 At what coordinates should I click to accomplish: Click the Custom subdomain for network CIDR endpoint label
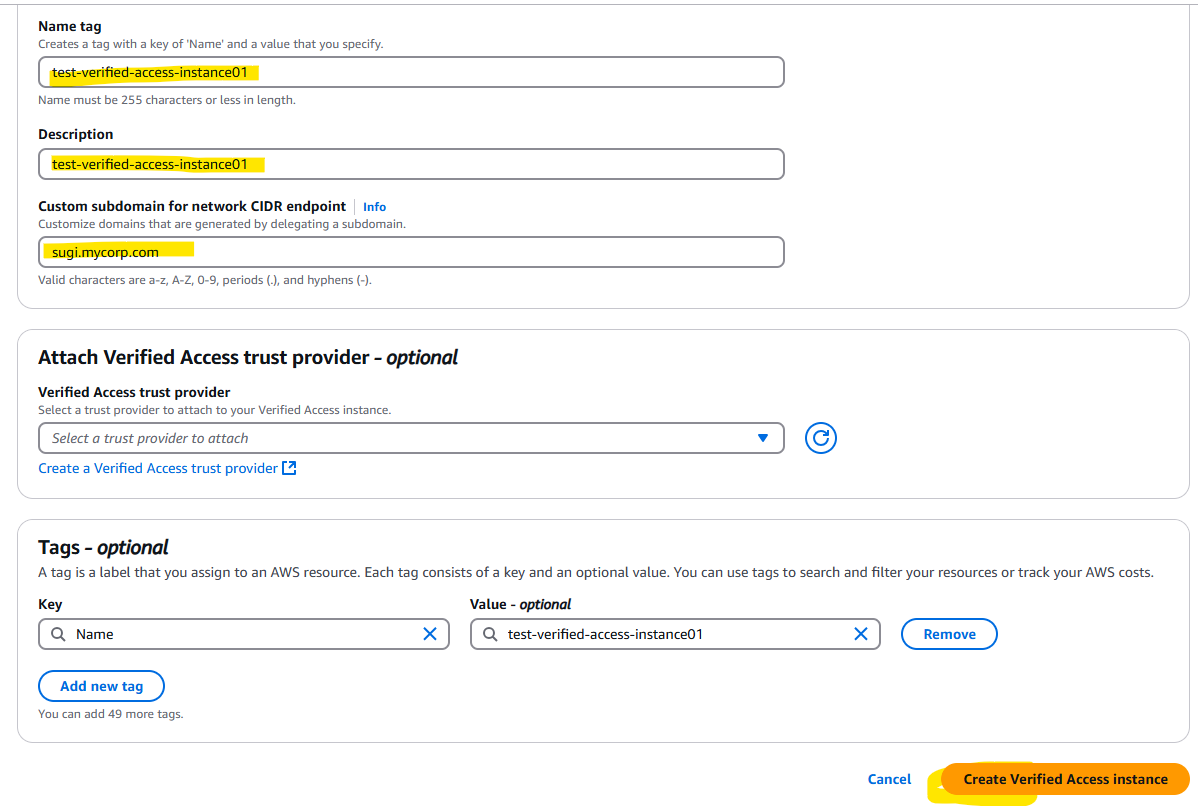pyautogui.click(x=192, y=206)
